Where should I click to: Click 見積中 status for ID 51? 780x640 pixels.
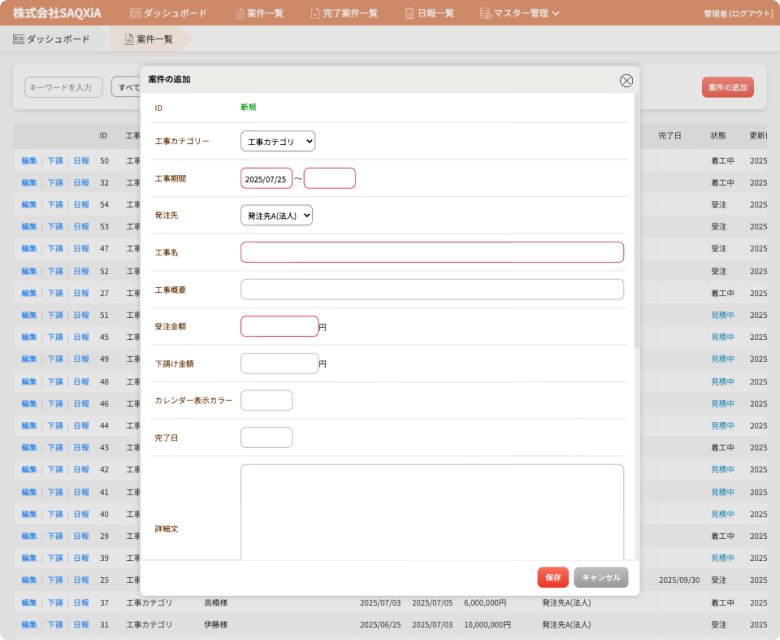pos(722,315)
